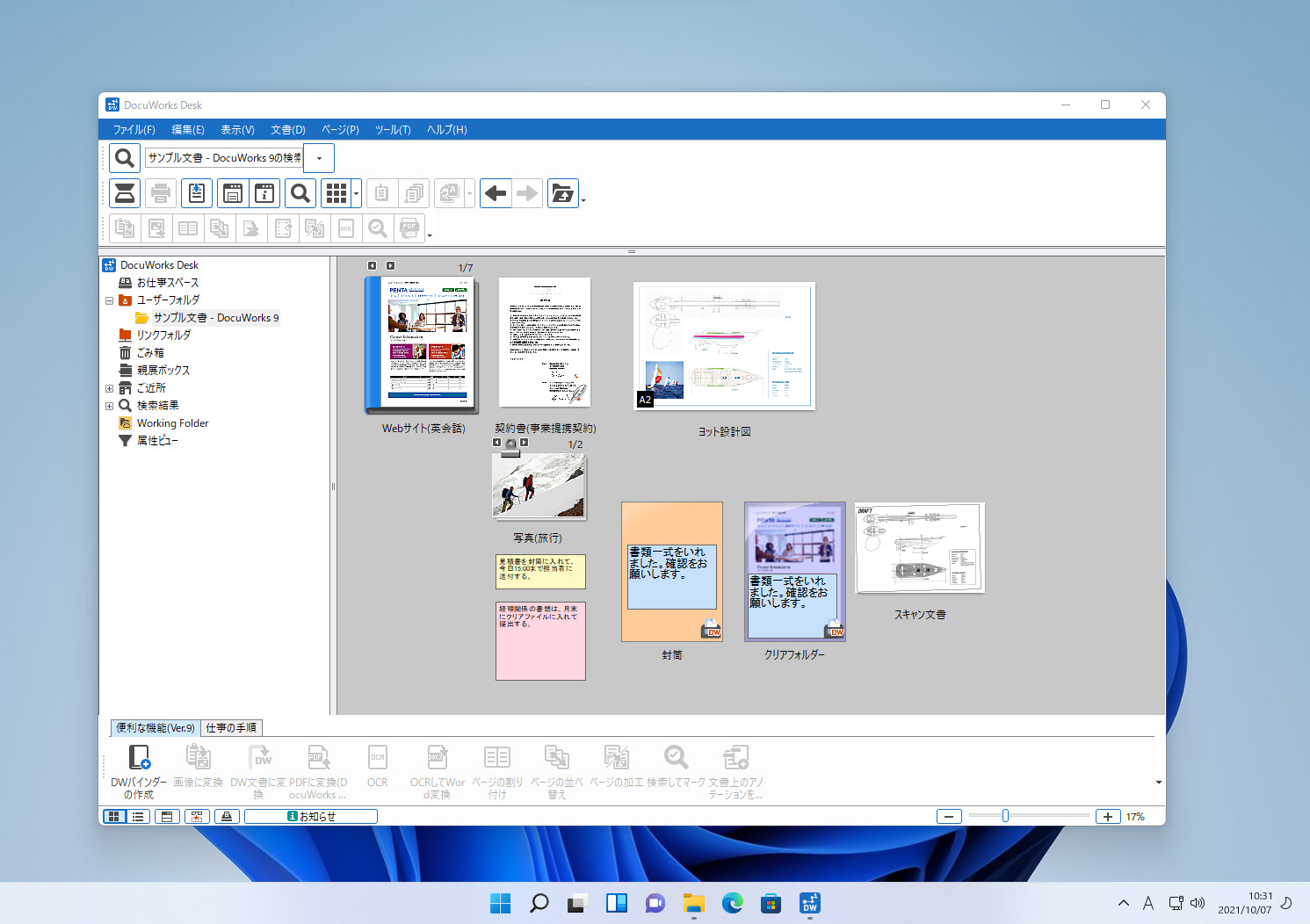The image size is (1310, 924).
Task: Switch to the 仕事の手順 tab
Action: click(x=231, y=727)
